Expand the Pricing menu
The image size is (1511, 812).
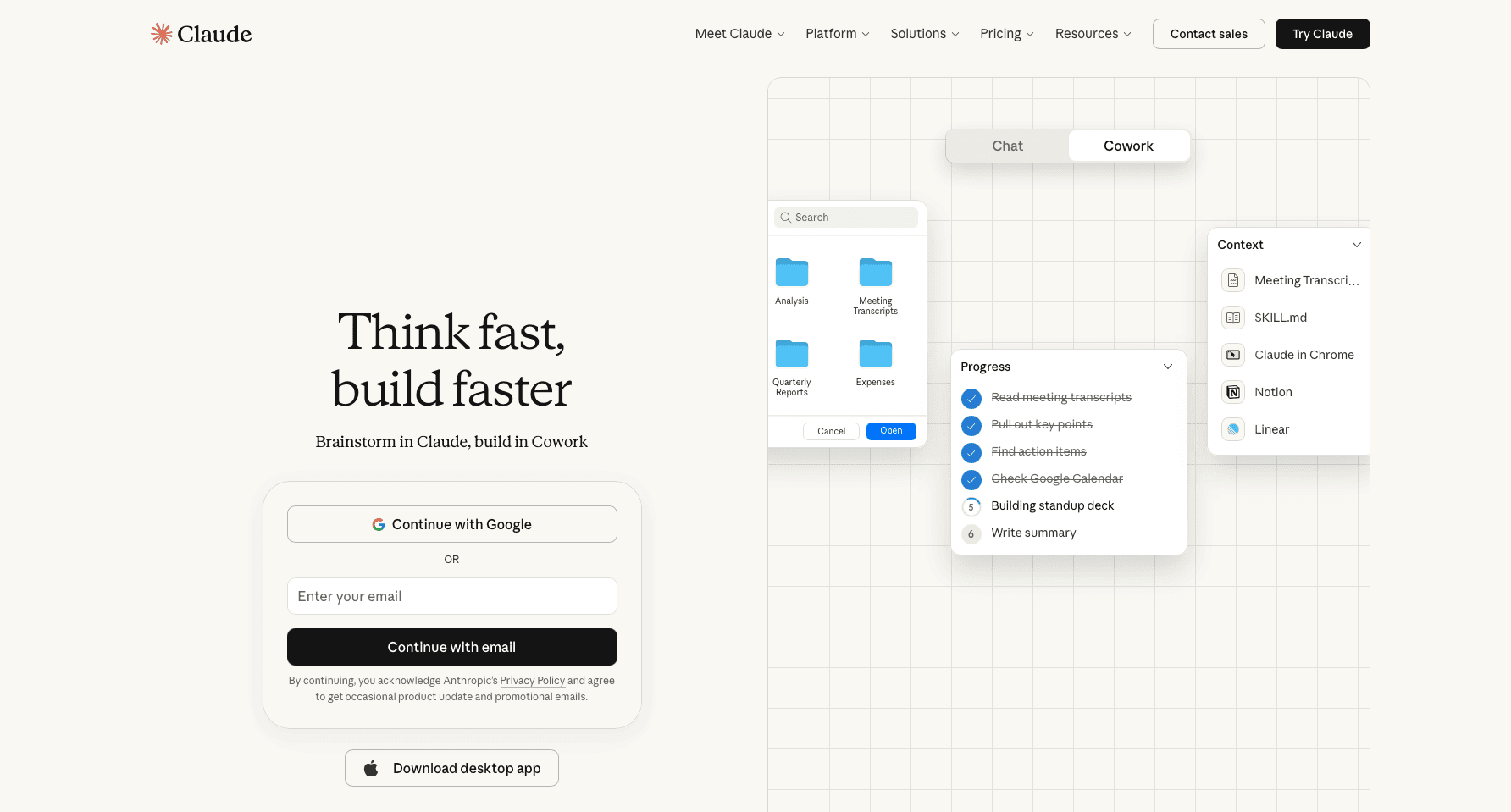(1007, 34)
